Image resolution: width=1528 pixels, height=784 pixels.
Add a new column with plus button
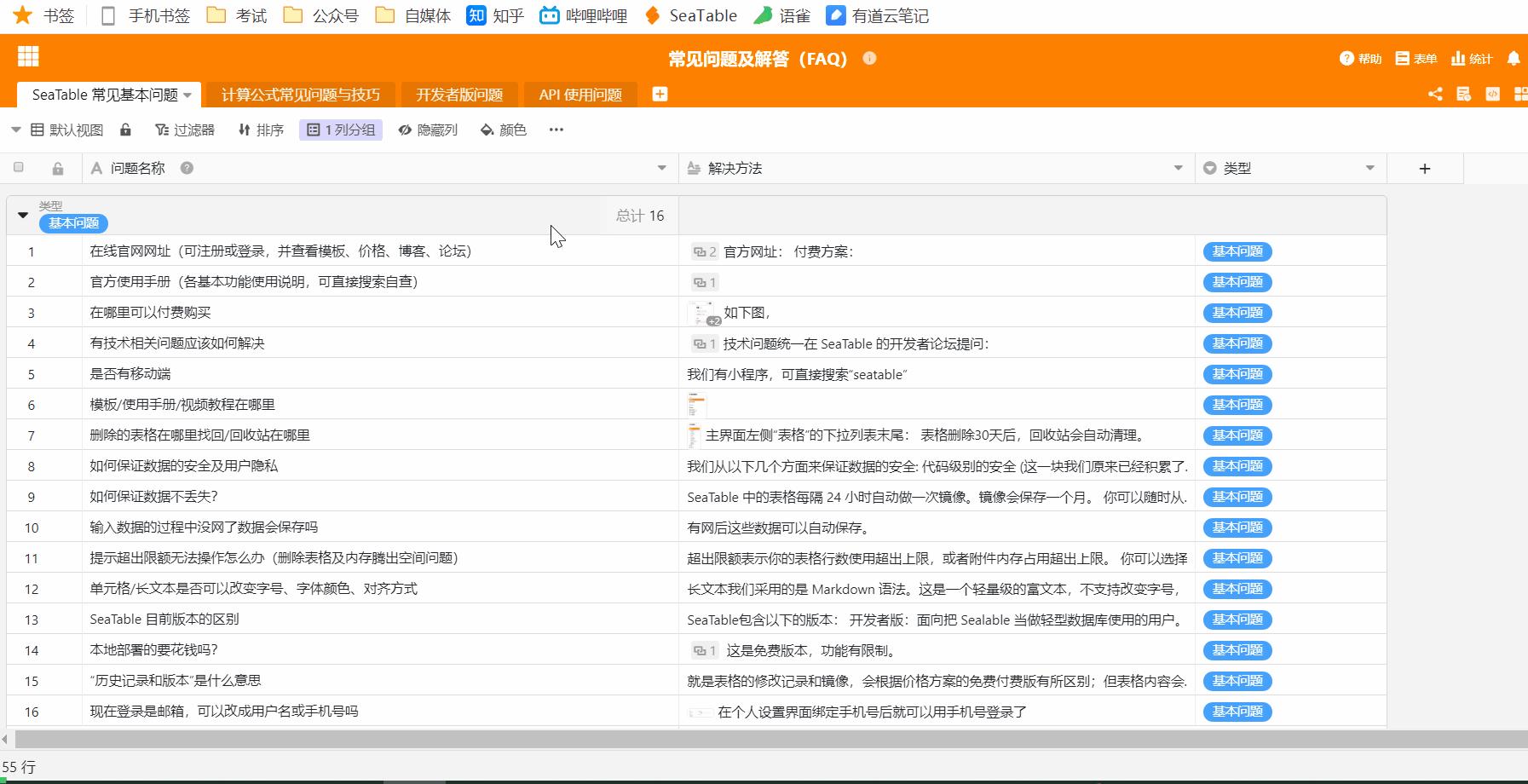click(1425, 169)
